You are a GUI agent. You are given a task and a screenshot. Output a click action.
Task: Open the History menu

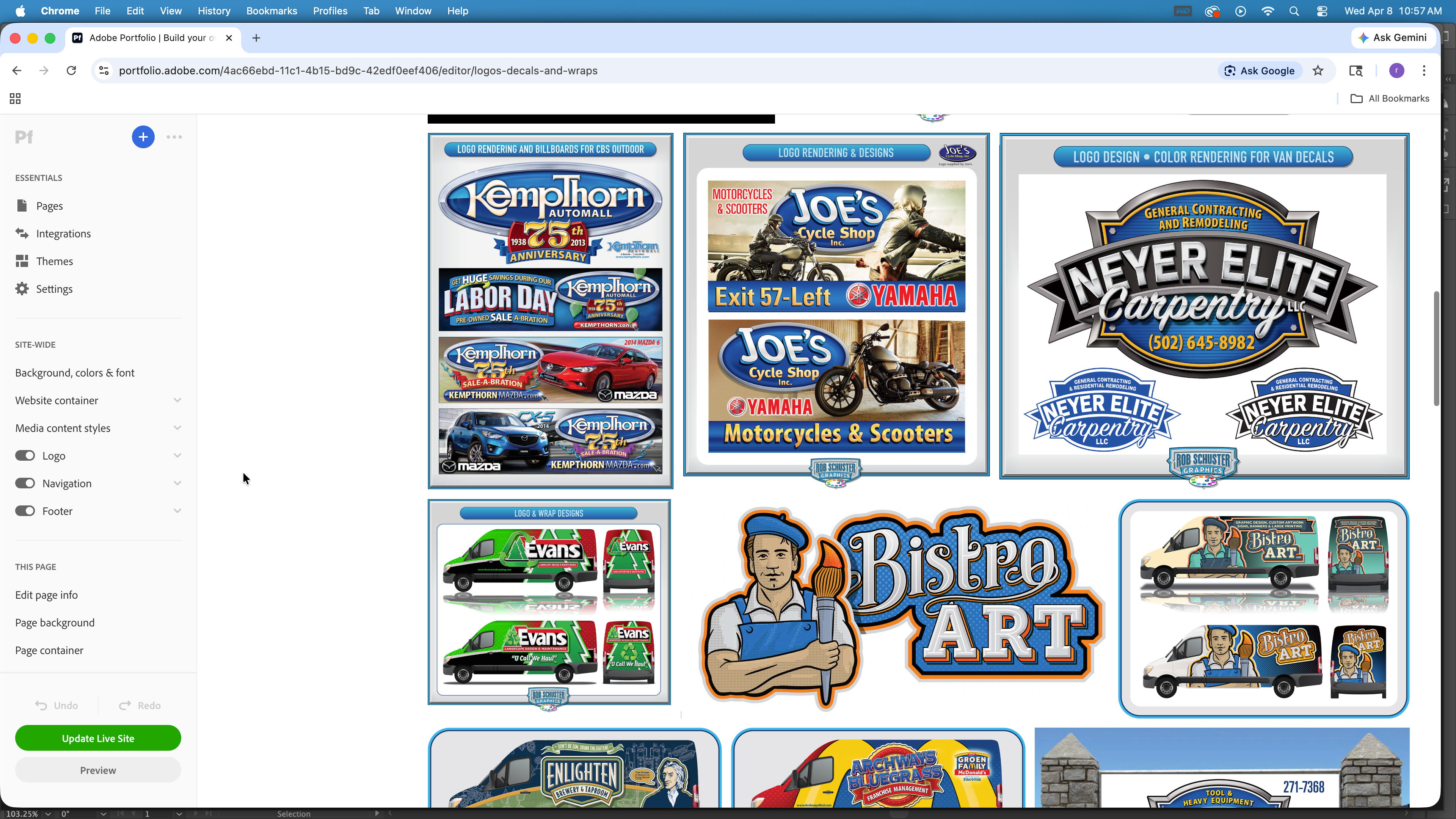pyautogui.click(x=213, y=11)
